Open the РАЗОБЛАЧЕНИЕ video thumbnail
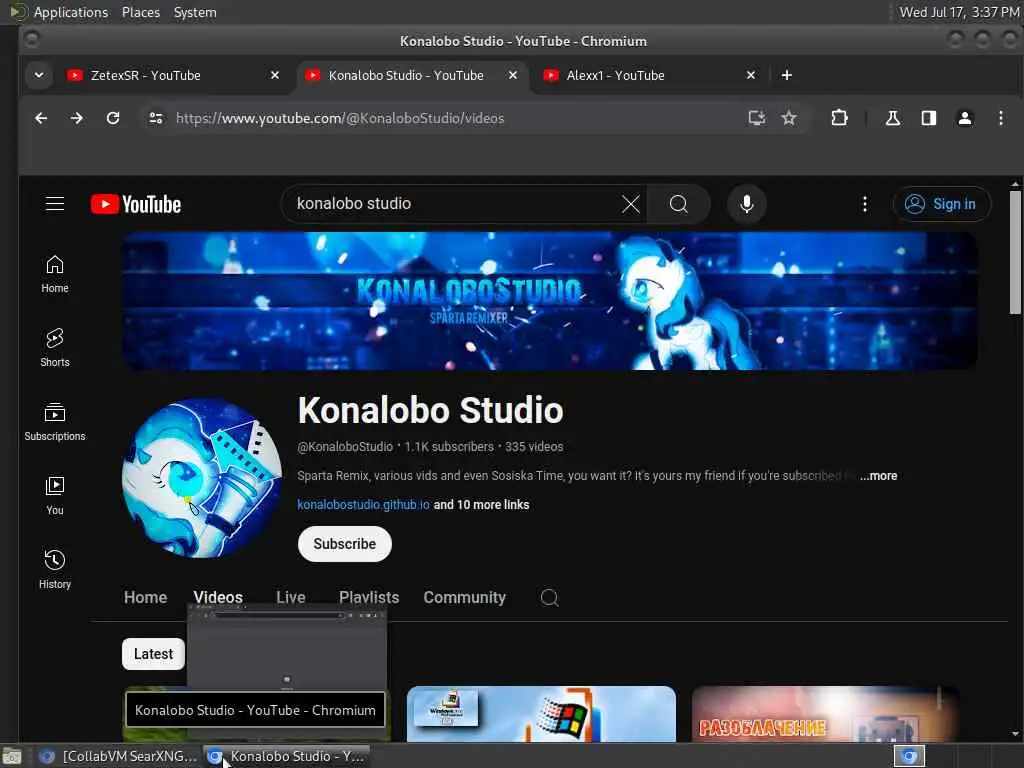The image size is (1024, 768). tap(826, 714)
